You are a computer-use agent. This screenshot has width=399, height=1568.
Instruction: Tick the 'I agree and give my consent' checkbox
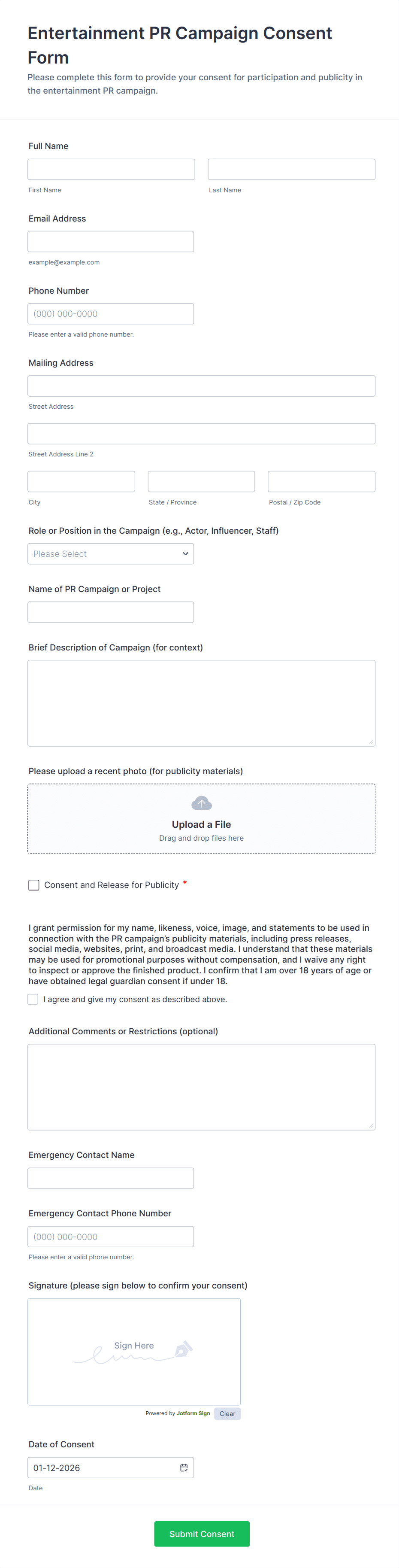point(33,1000)
